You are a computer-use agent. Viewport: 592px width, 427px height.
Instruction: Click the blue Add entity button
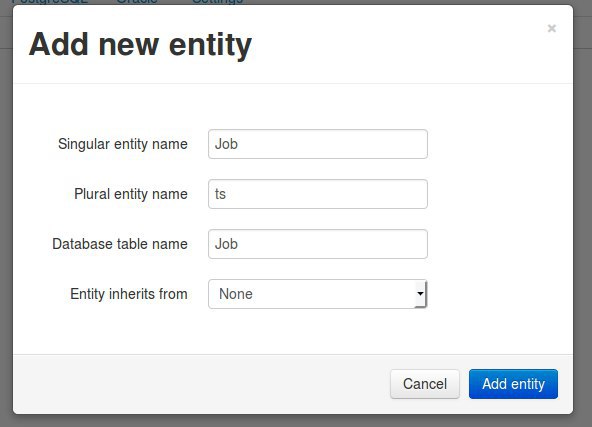coord(513,384)
